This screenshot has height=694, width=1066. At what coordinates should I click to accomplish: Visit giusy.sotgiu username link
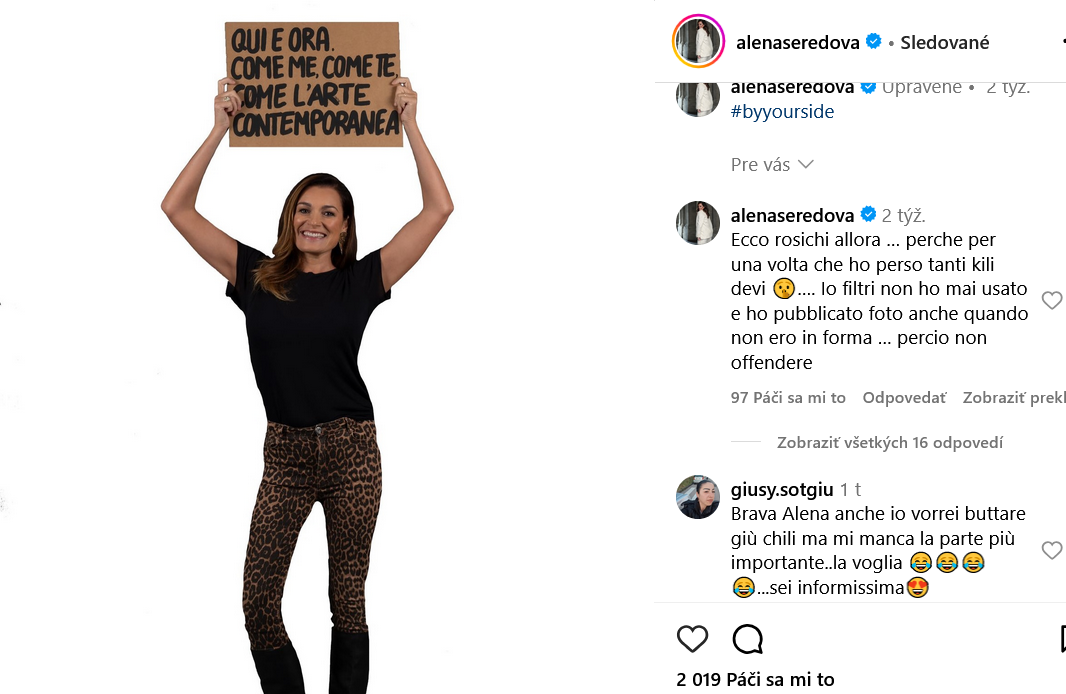pos(782,489)
